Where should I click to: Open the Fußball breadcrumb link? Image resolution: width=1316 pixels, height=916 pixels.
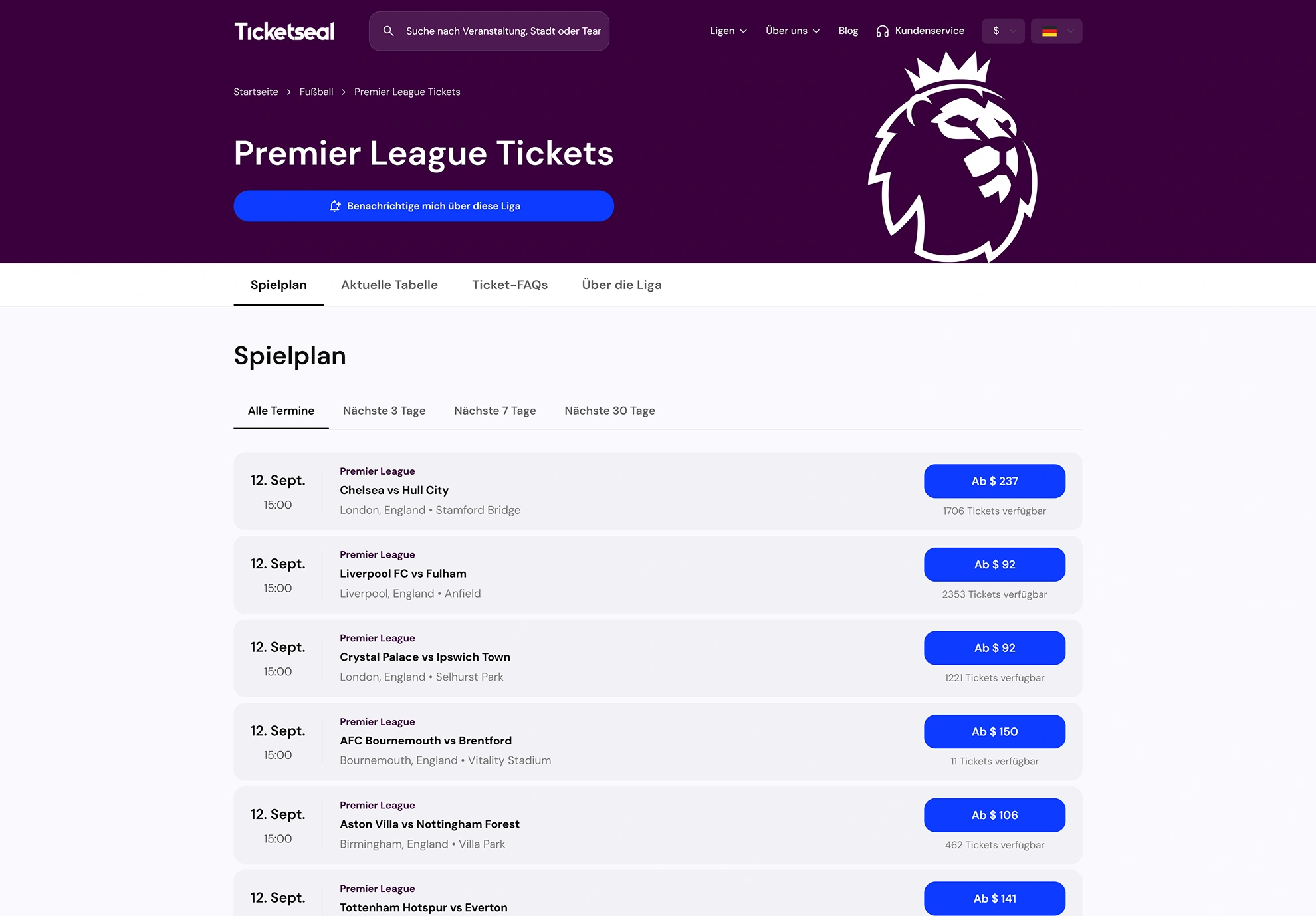point(316,92)
